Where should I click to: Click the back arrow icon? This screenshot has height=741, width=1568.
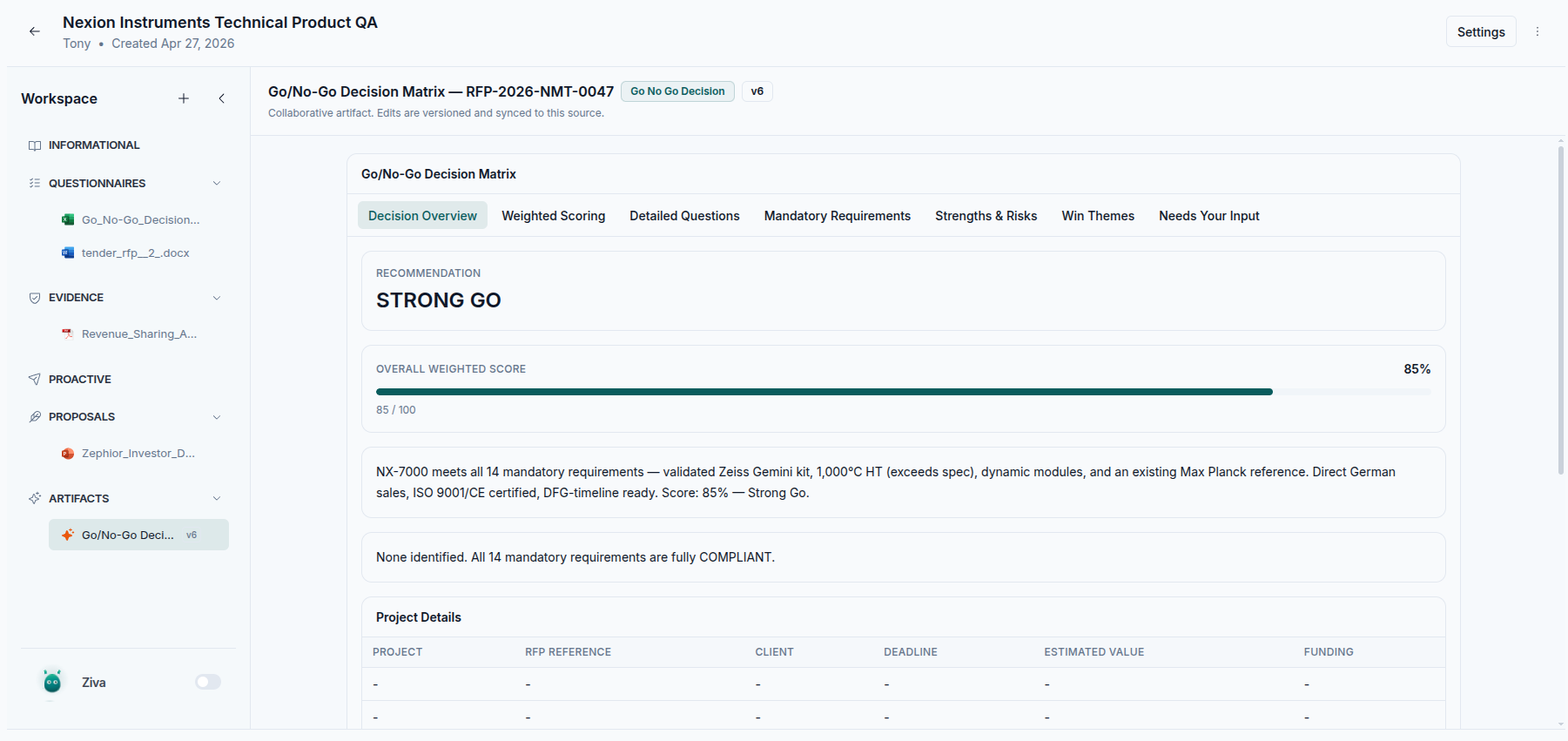(x=35, y=31)
